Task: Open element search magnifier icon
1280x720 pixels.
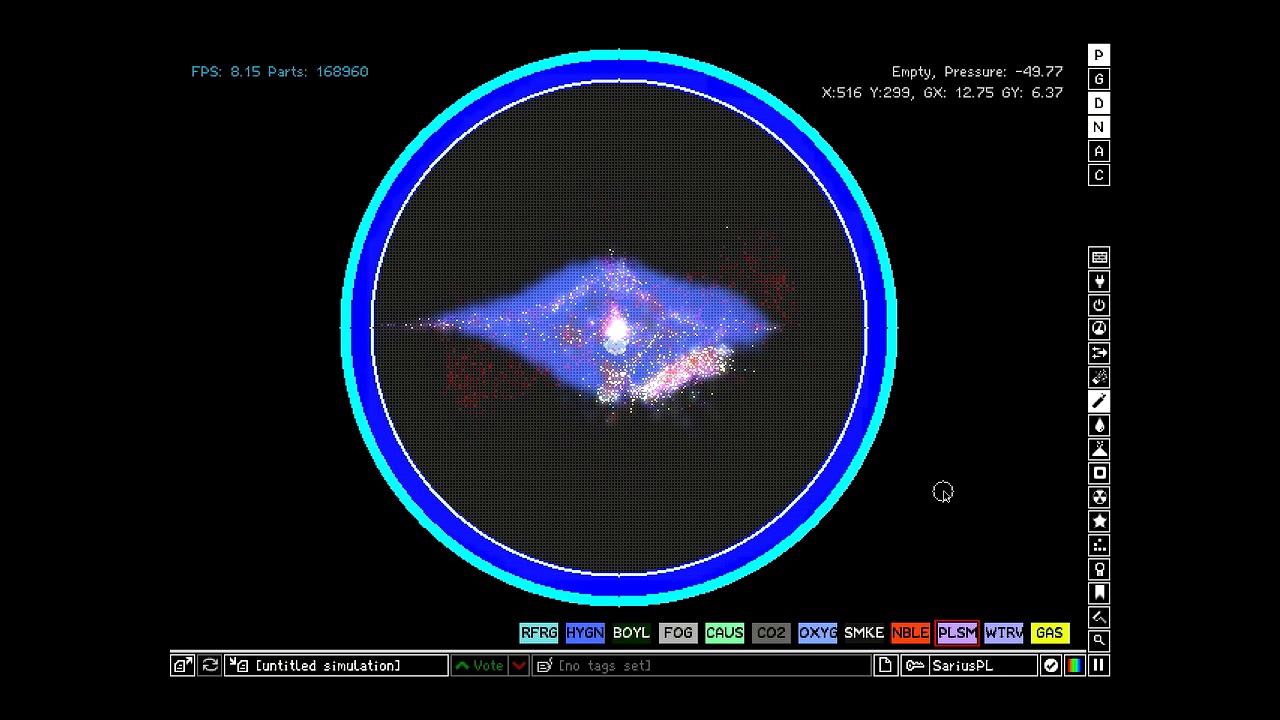Action: pyautogui.click(x=1099, y=641)
